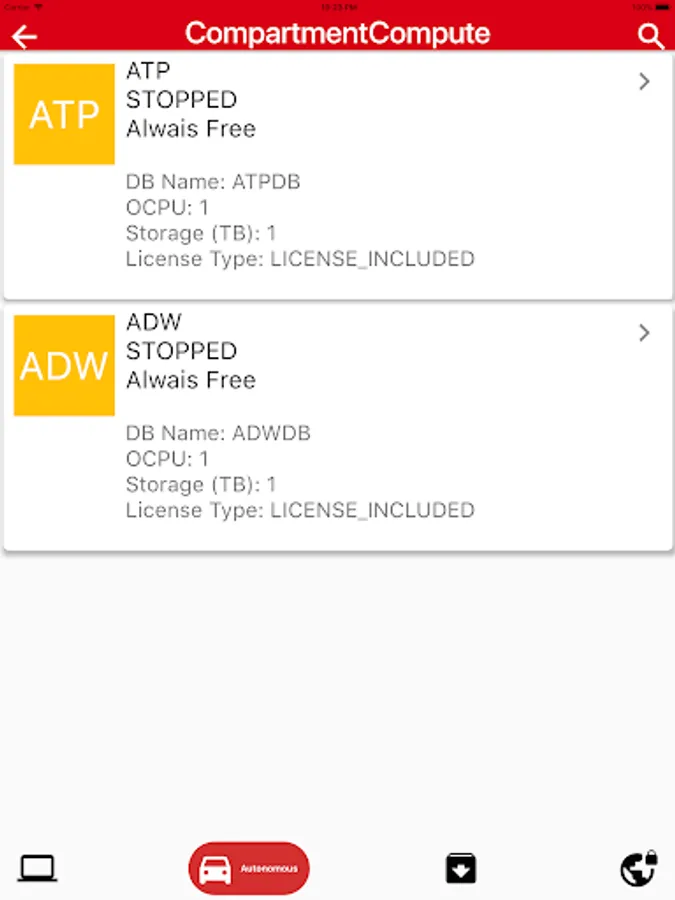Tap the ATP title text
The height and width of the screenshot is (900, 675).
coord(148,71)
